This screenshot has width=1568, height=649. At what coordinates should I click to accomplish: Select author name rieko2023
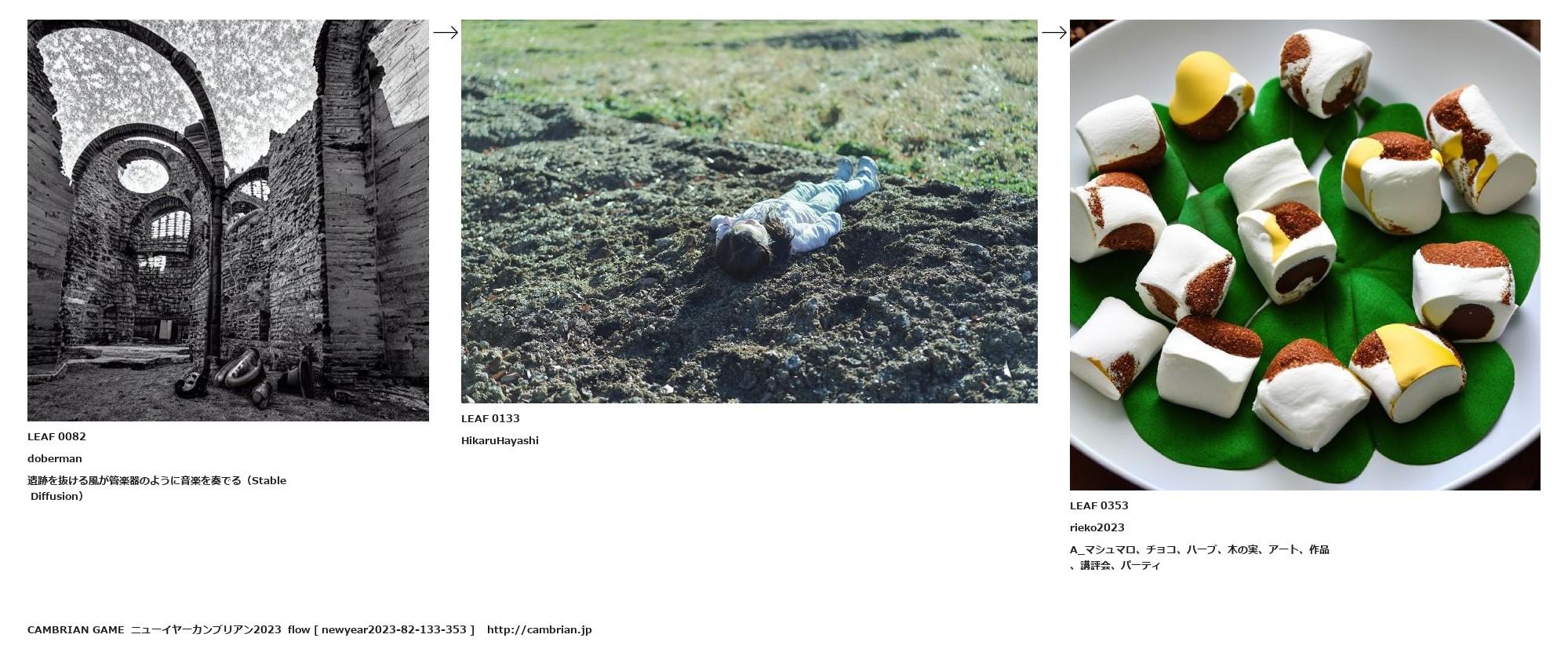click(1097, 527)
